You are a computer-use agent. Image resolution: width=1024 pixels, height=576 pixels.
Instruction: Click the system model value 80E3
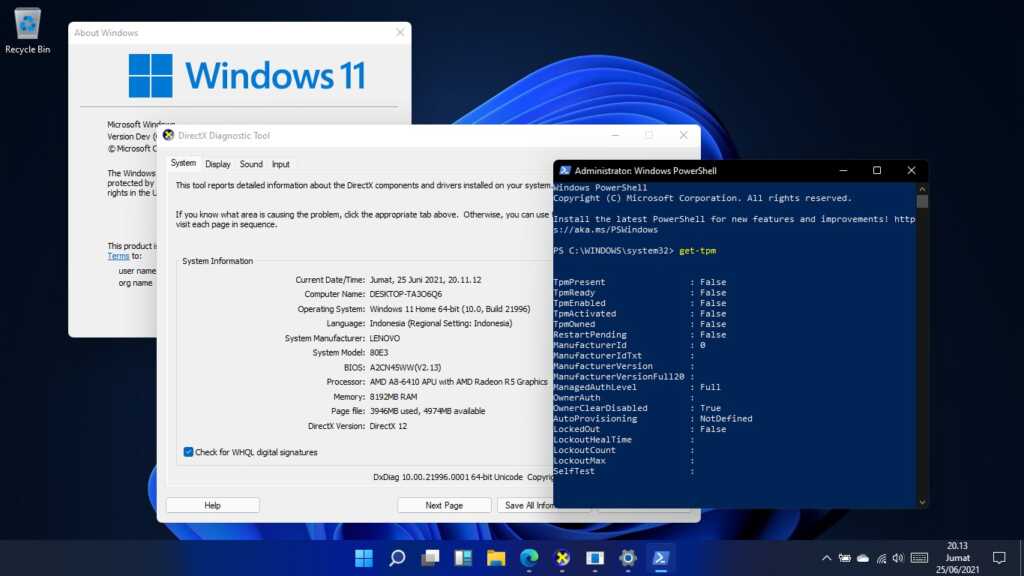[379, 353]
